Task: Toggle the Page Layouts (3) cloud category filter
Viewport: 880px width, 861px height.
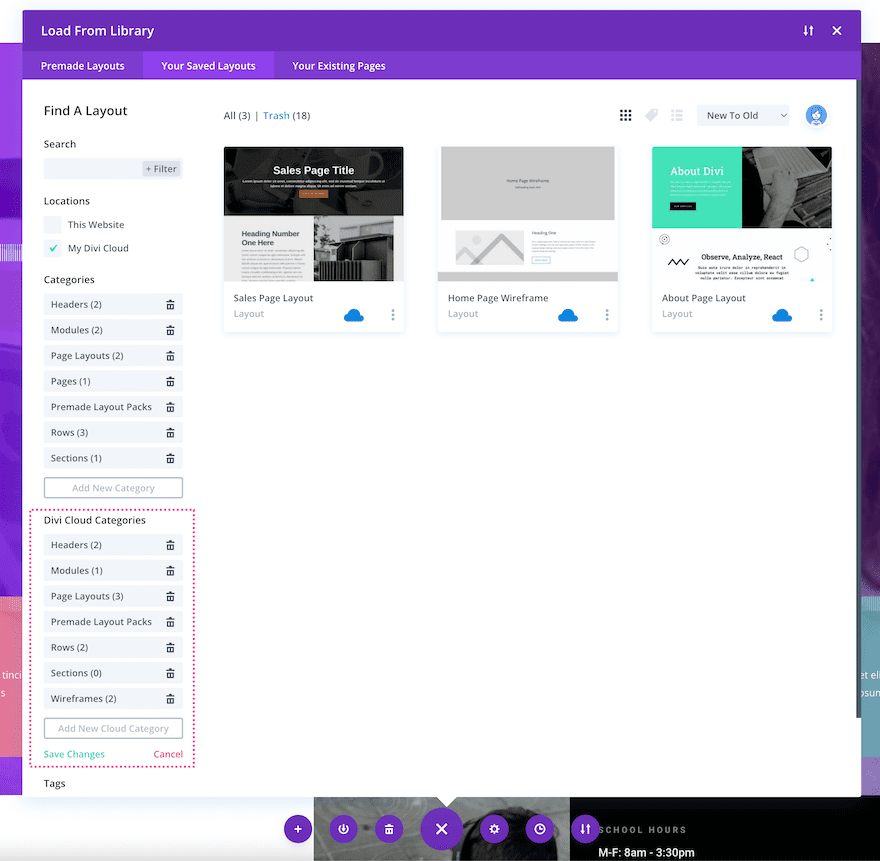Action: coord(100,597)
